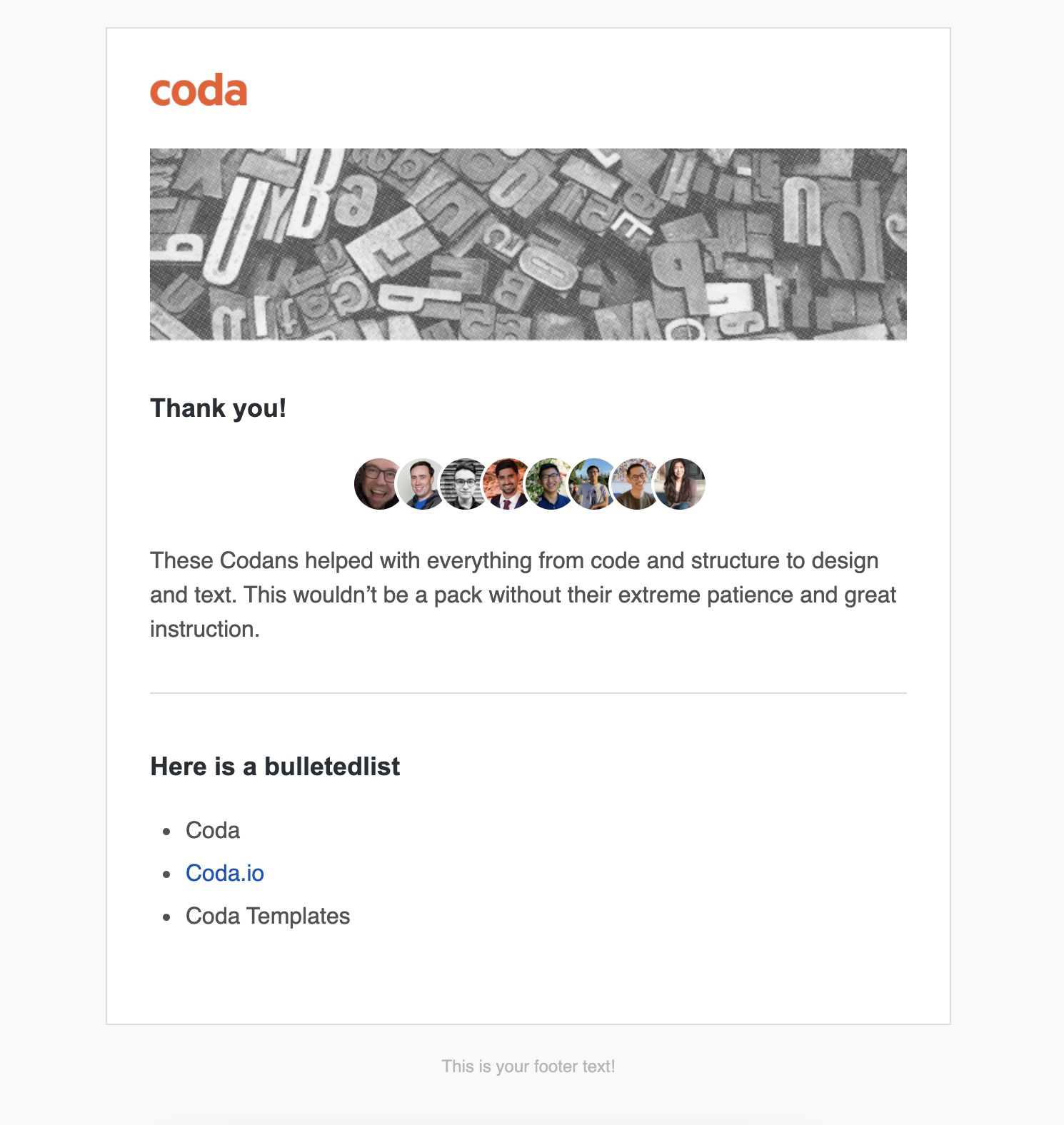Click the "Thank you!" heading

tap(219, 408)
